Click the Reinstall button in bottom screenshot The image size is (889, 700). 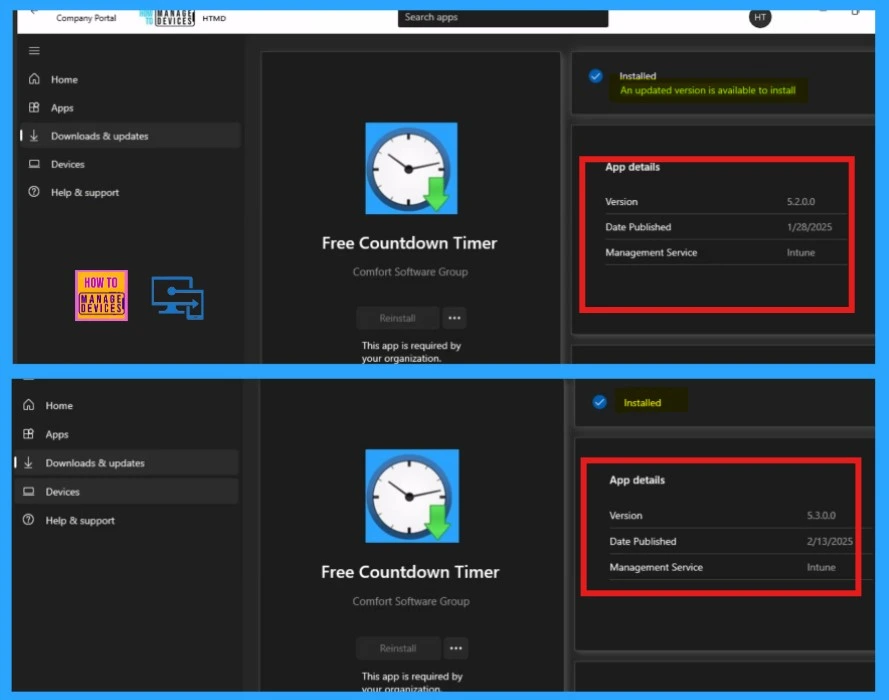pyautogui.click(x=398, y=648)
